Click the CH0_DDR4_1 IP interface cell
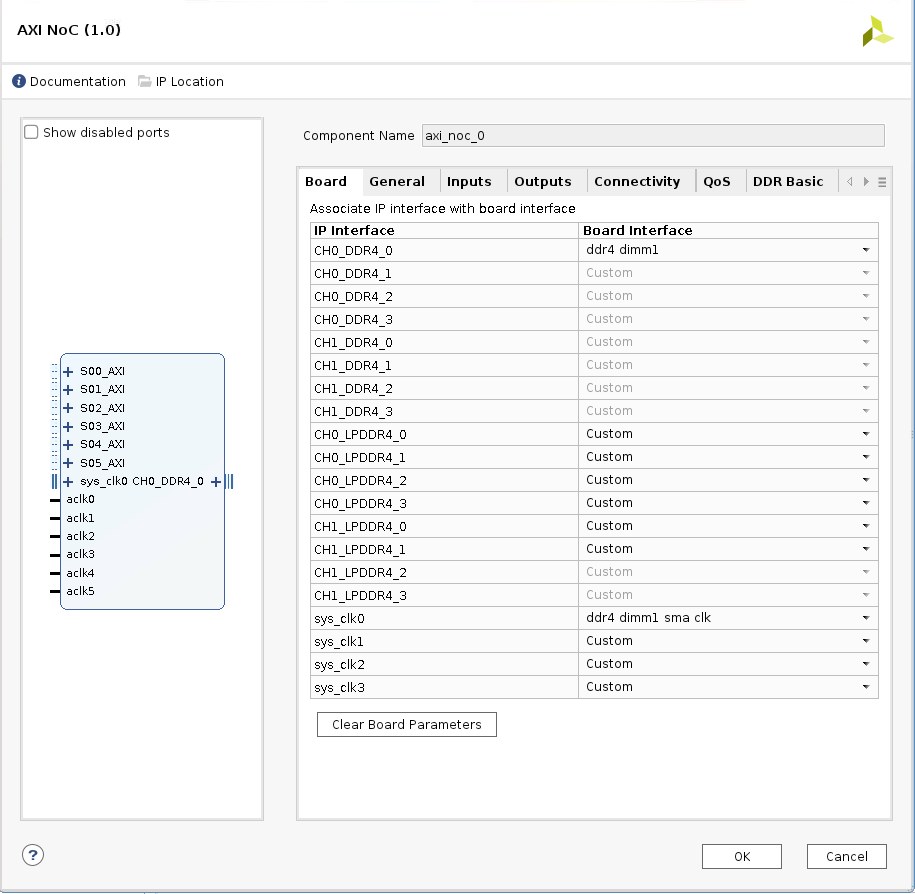This screenshot has width=915, height=894. [x=444, y=273]
